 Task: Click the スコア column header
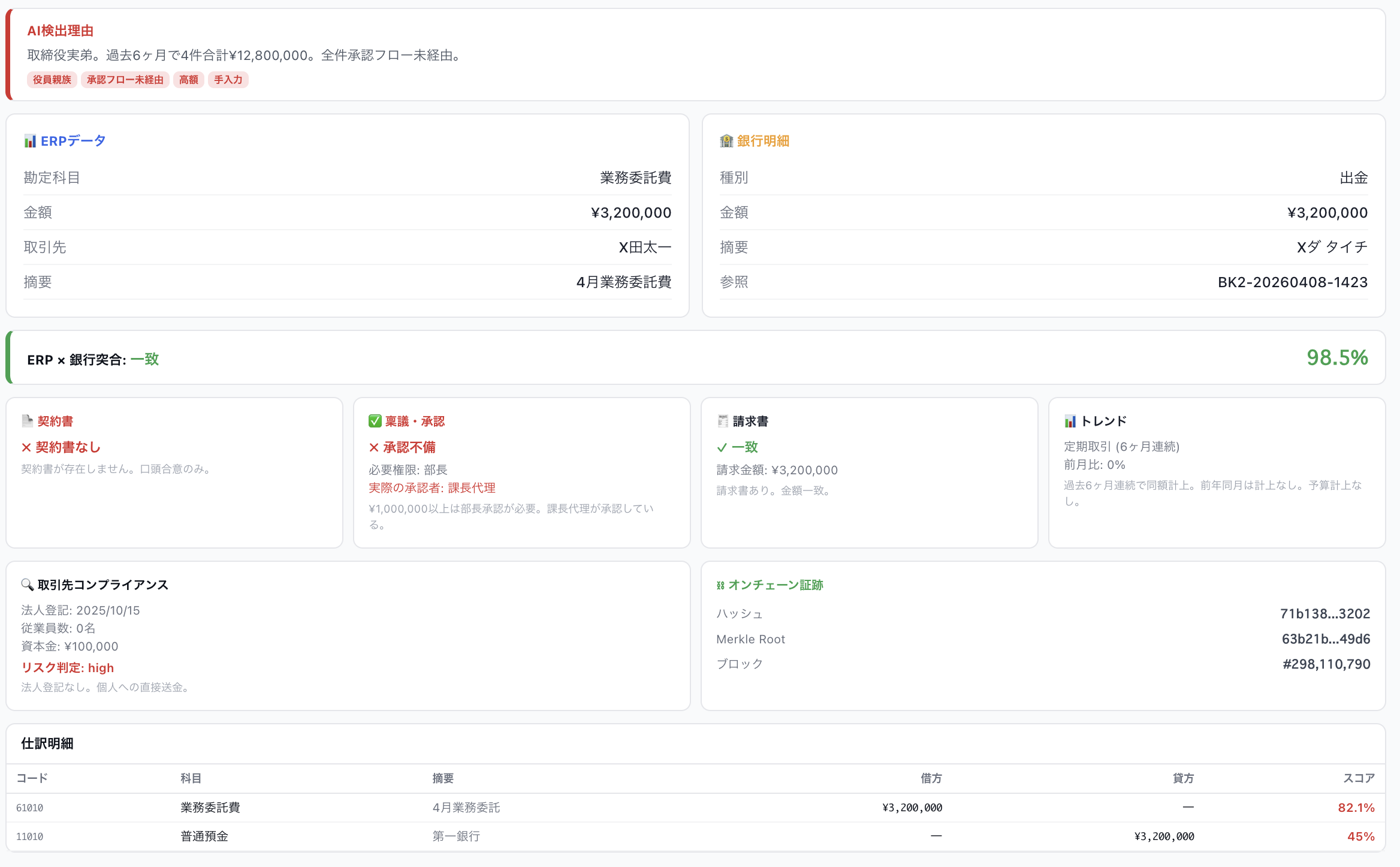[x=1359, y=778]
